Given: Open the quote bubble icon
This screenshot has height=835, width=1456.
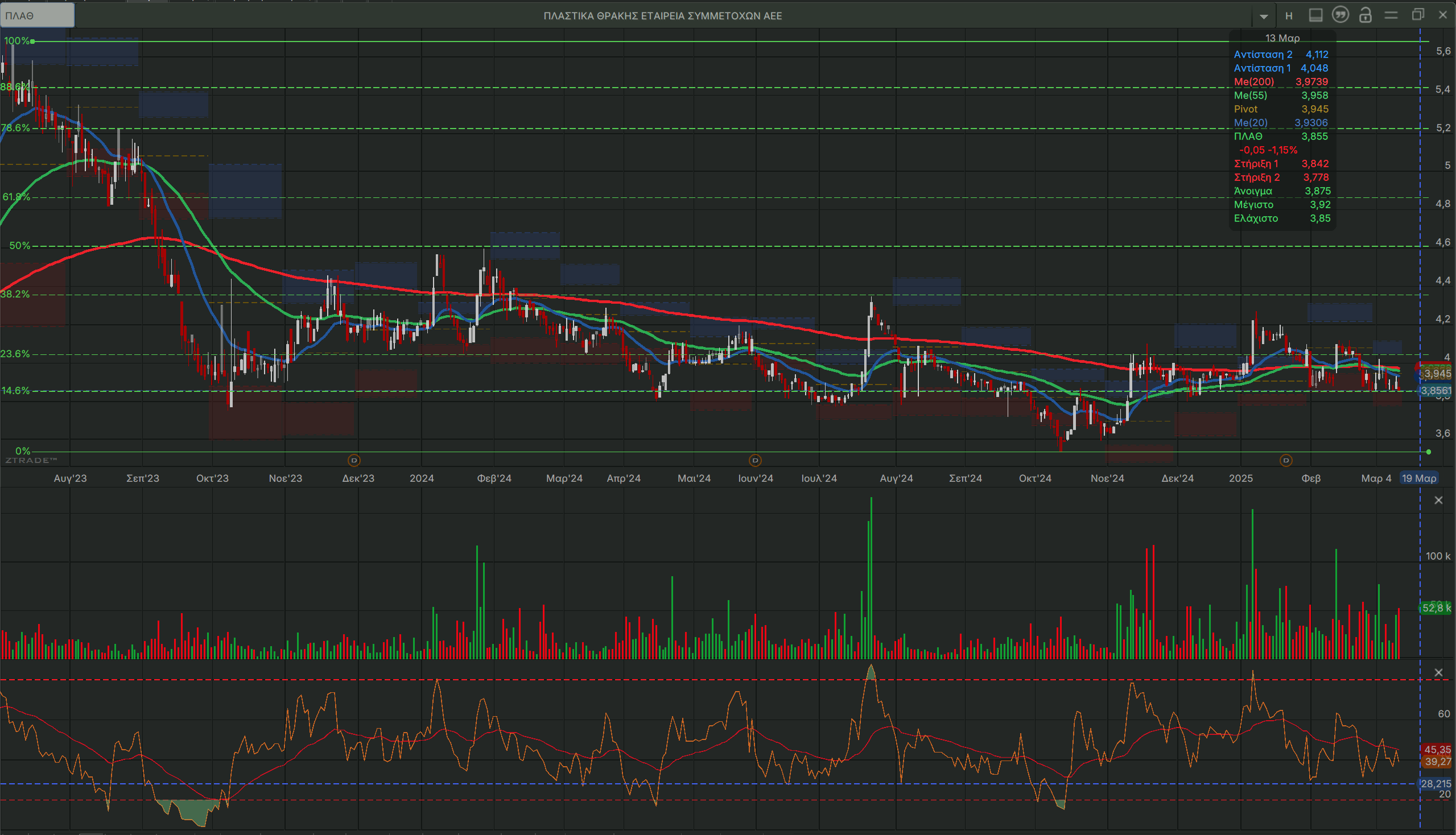Looking at the screenshot, I should pos(1340,15).
